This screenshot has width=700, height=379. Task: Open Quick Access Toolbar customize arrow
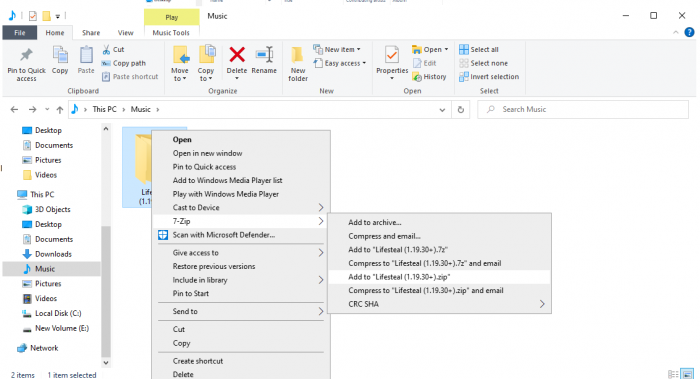click(x=58, y=17)
